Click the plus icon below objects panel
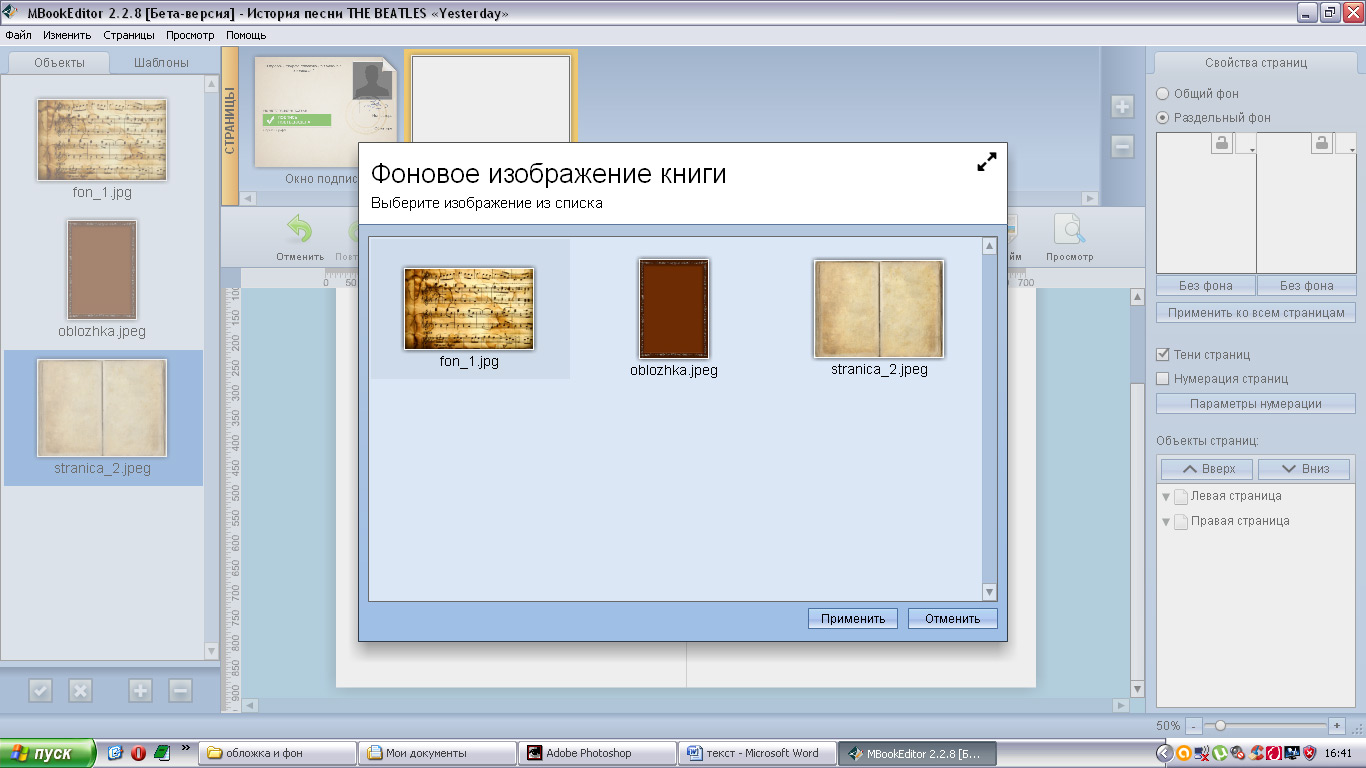The image size is (1366, 768). pos(140,690)
